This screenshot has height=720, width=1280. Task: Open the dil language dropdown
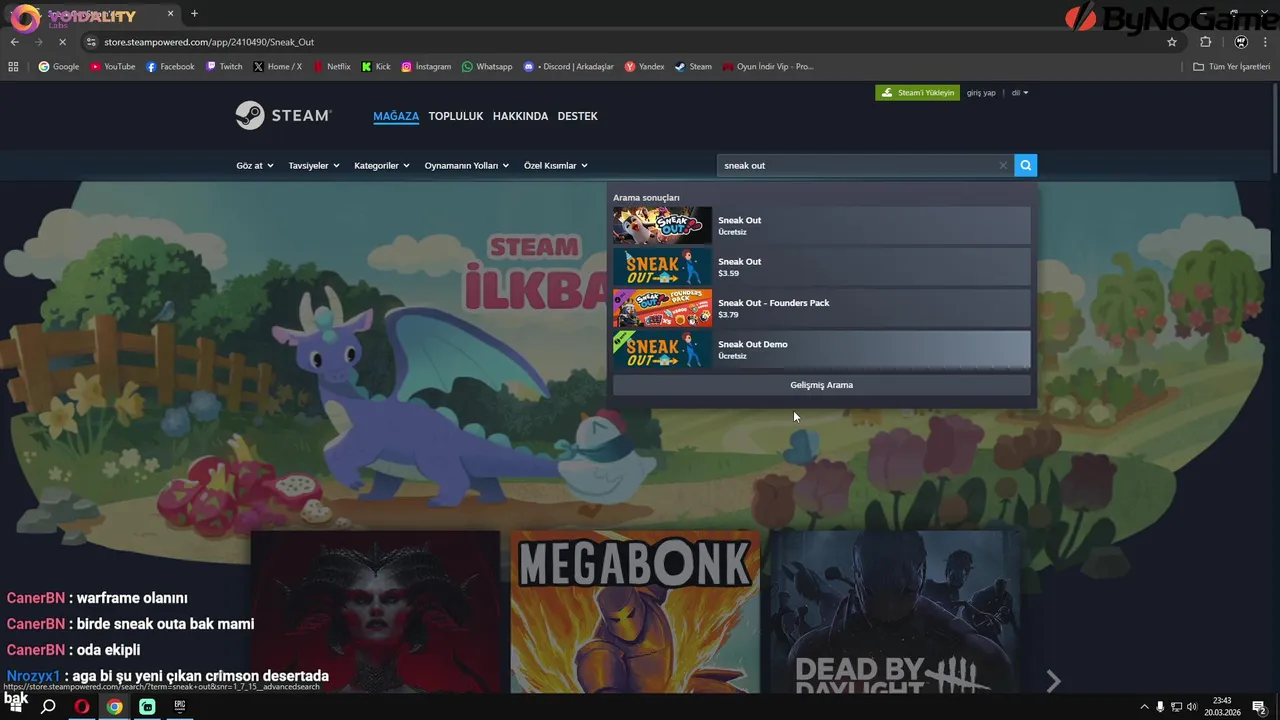click(x=1019, y=93)
